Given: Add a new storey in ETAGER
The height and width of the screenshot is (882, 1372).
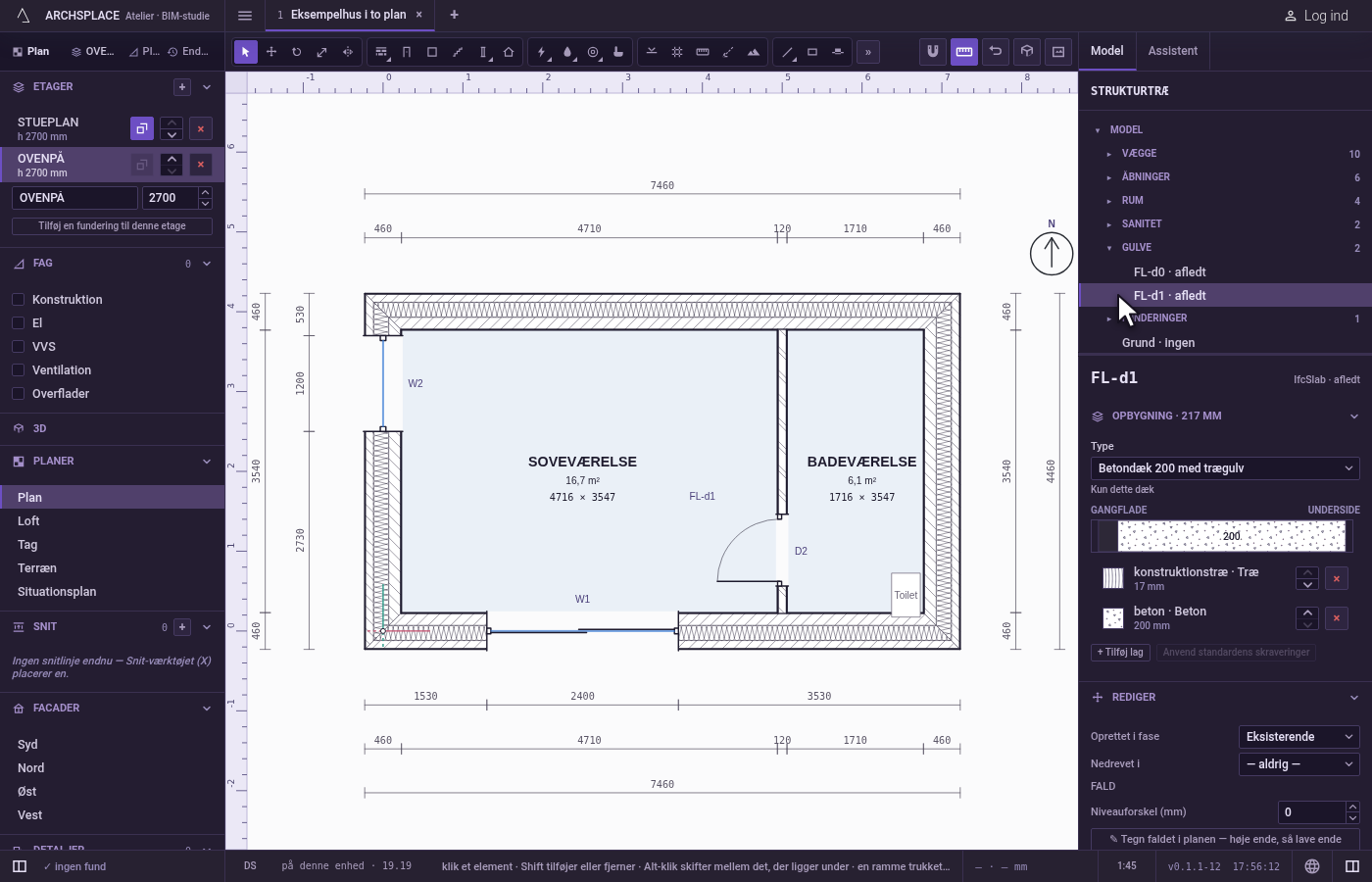Looking at the screenshot, I should point(182,87).
